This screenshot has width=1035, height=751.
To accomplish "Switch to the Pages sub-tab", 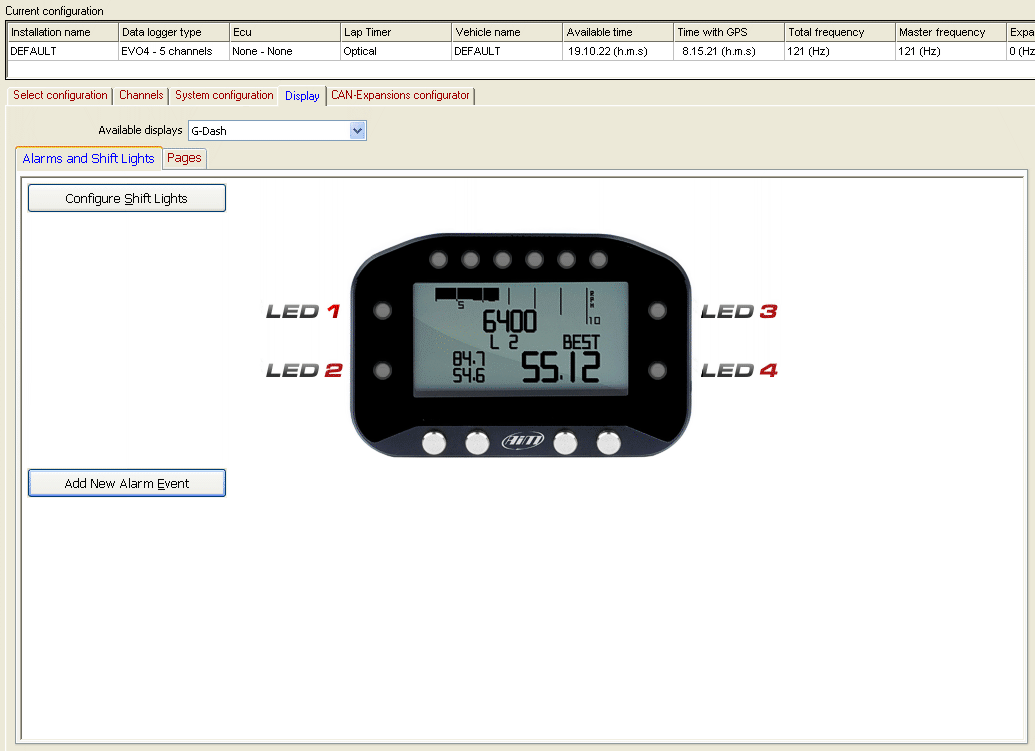I will [184, 158].
